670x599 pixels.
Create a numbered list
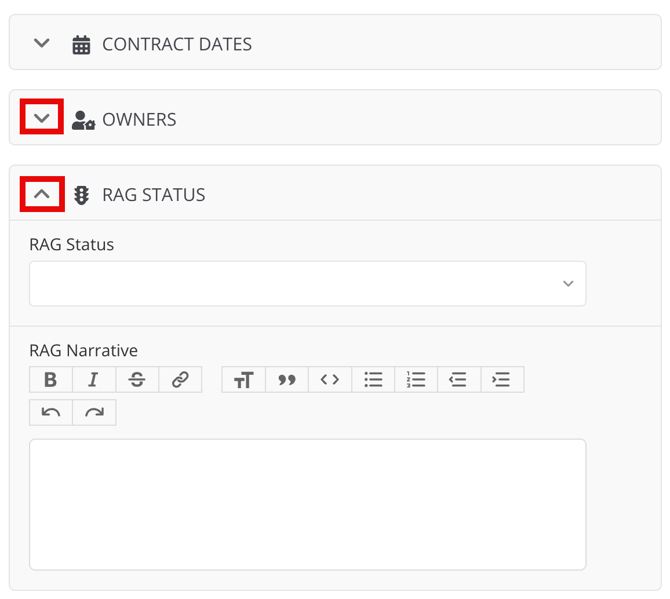[x=416, y=379]
